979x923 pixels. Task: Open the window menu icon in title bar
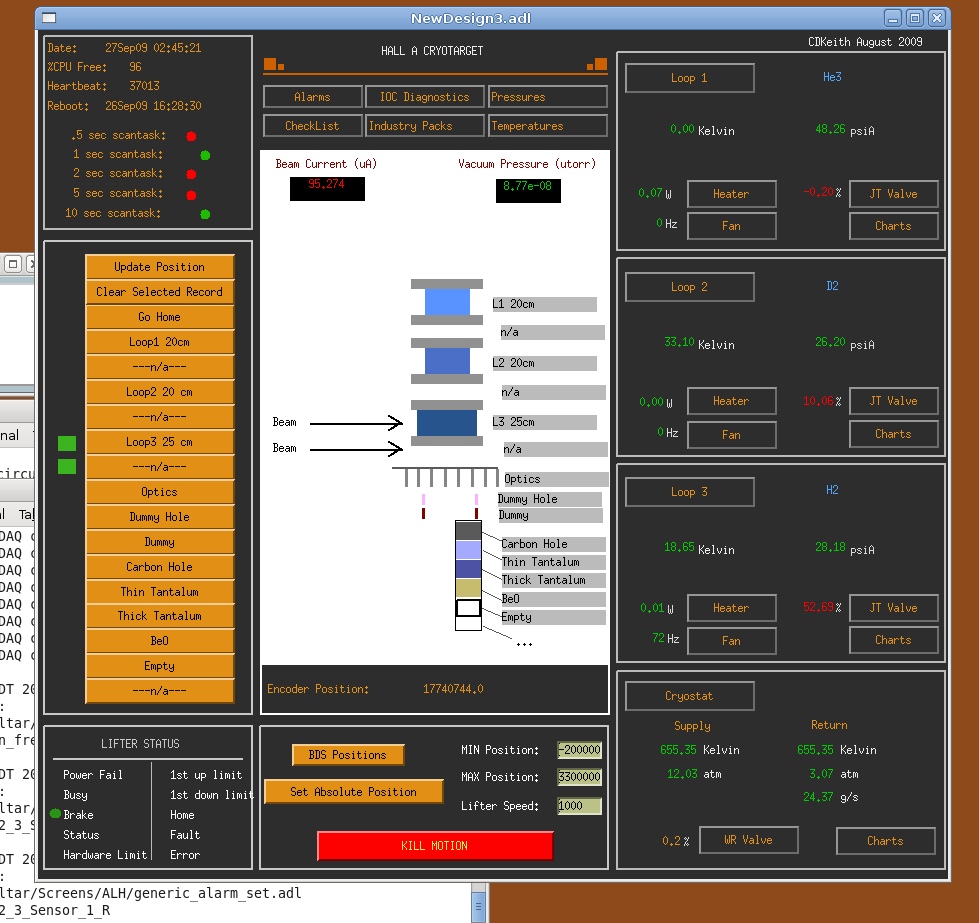49,18
